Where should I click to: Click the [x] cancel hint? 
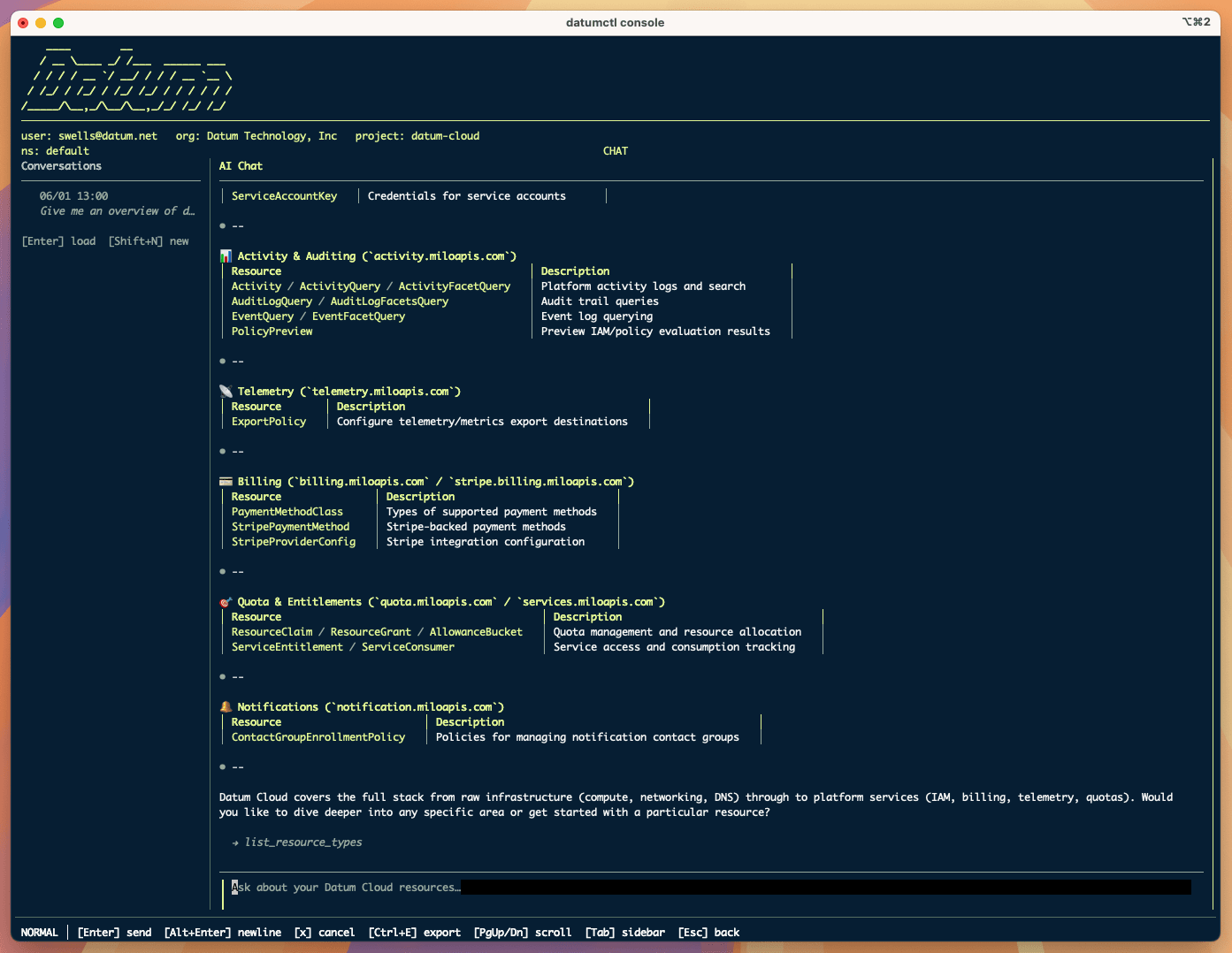click(x=325, y=933)
